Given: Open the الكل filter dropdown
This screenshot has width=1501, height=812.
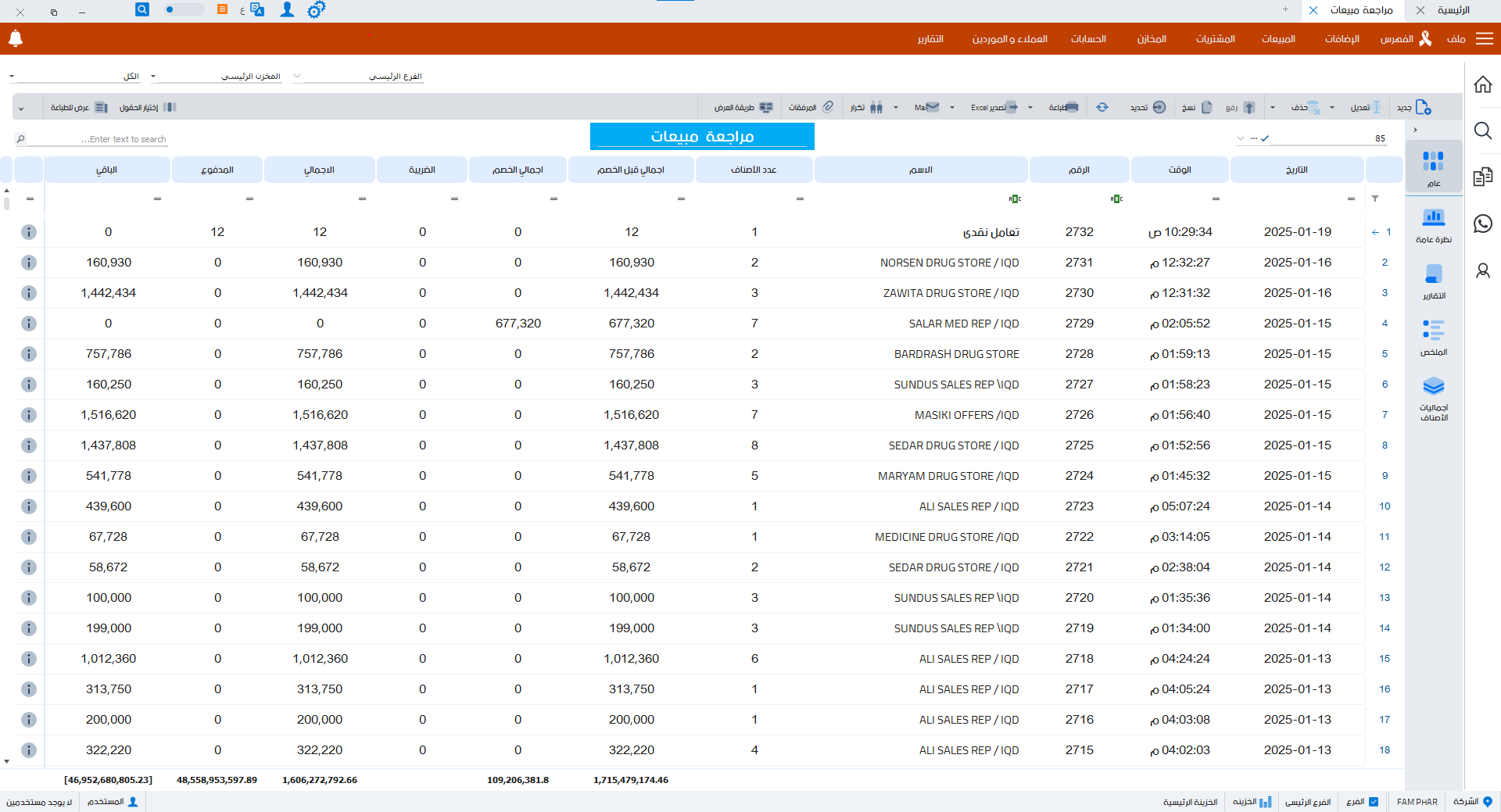Looking at the screenshot, I should pyautogui.click(x=12, y=77).
